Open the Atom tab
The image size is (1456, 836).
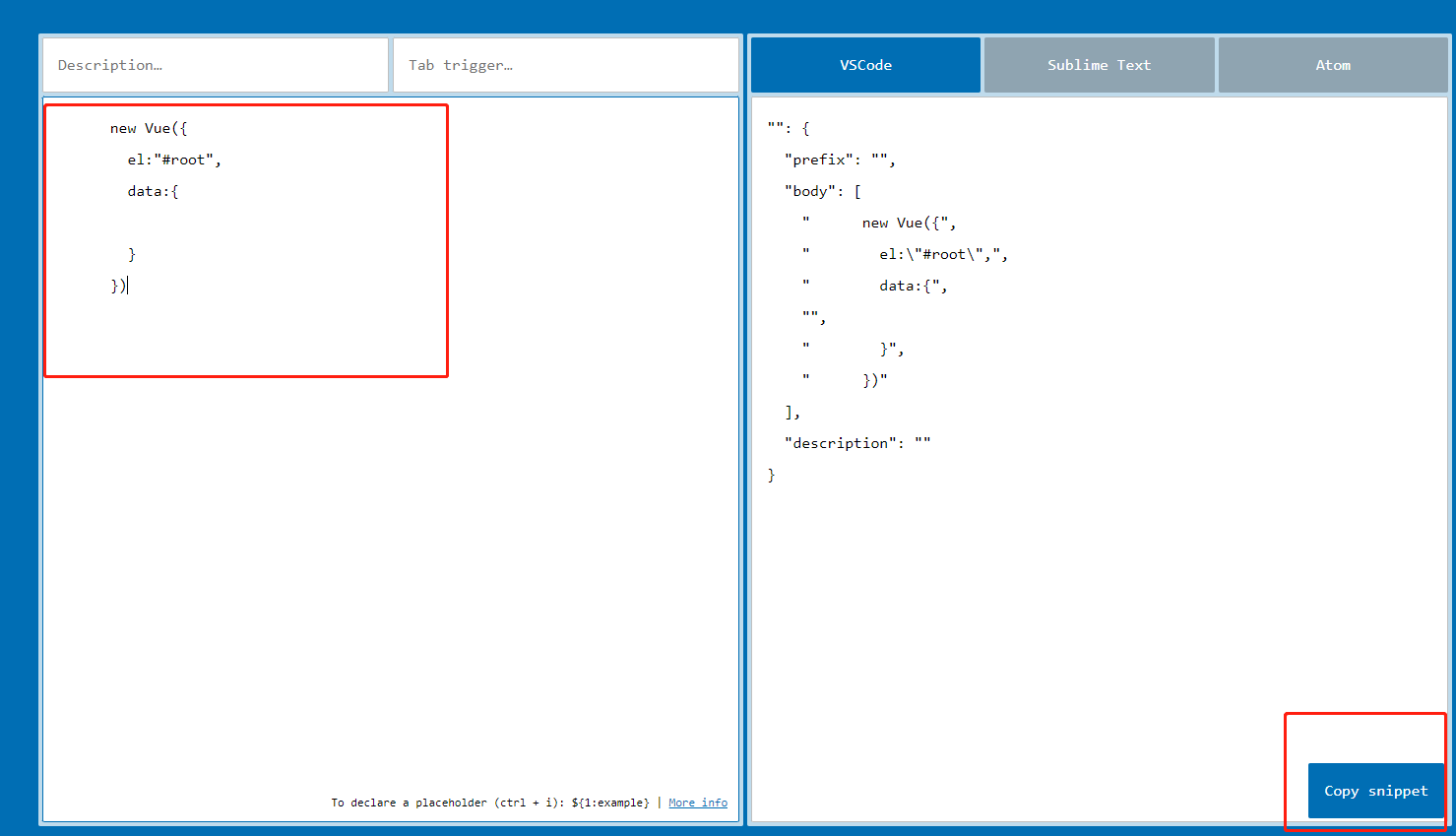pos(1333,65)
